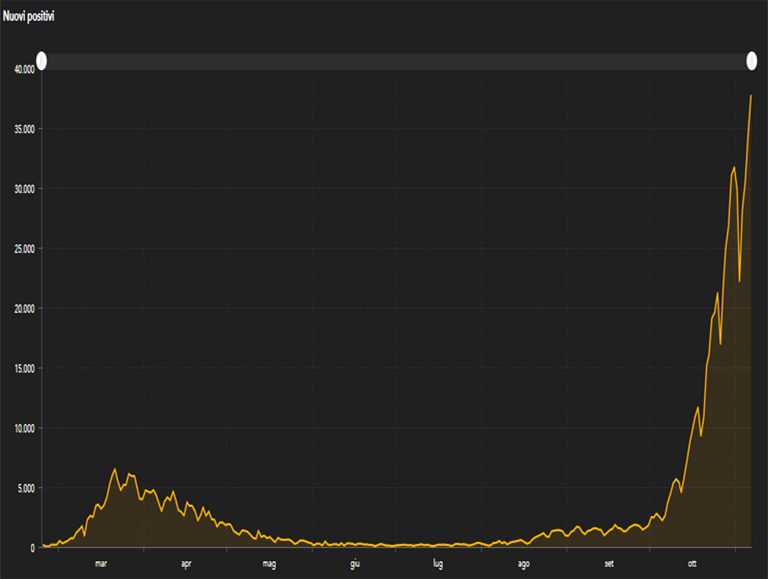Click the 'giu' month label
This screenshot has width=768, height=579.
click(355, 564)
